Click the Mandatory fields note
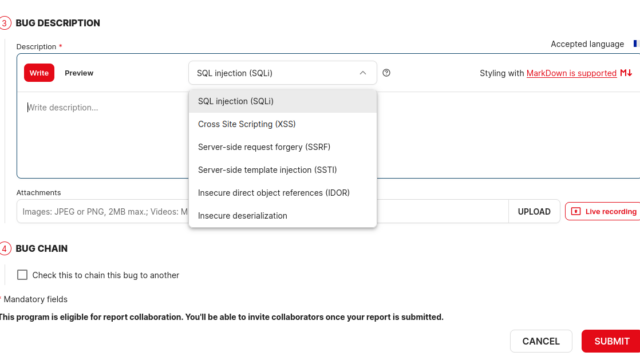 click(x=35, y=299)
